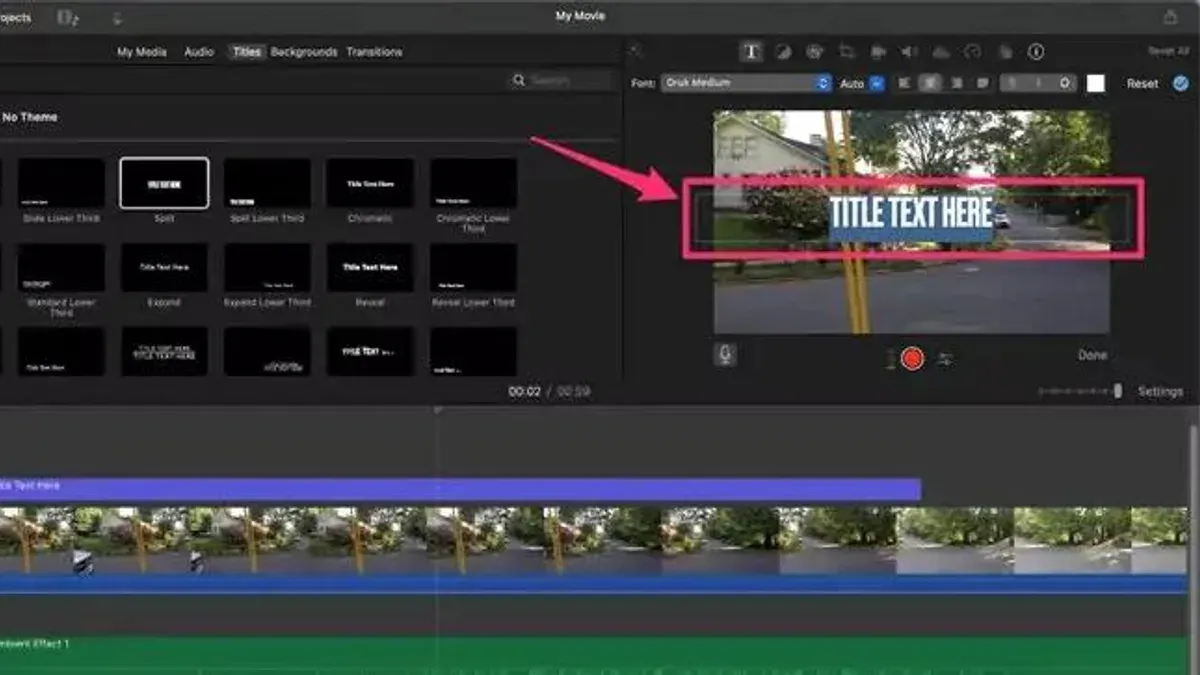Switch to My Media tab
This screenshot has height=675, width=1200.
[x=142, y=52]
